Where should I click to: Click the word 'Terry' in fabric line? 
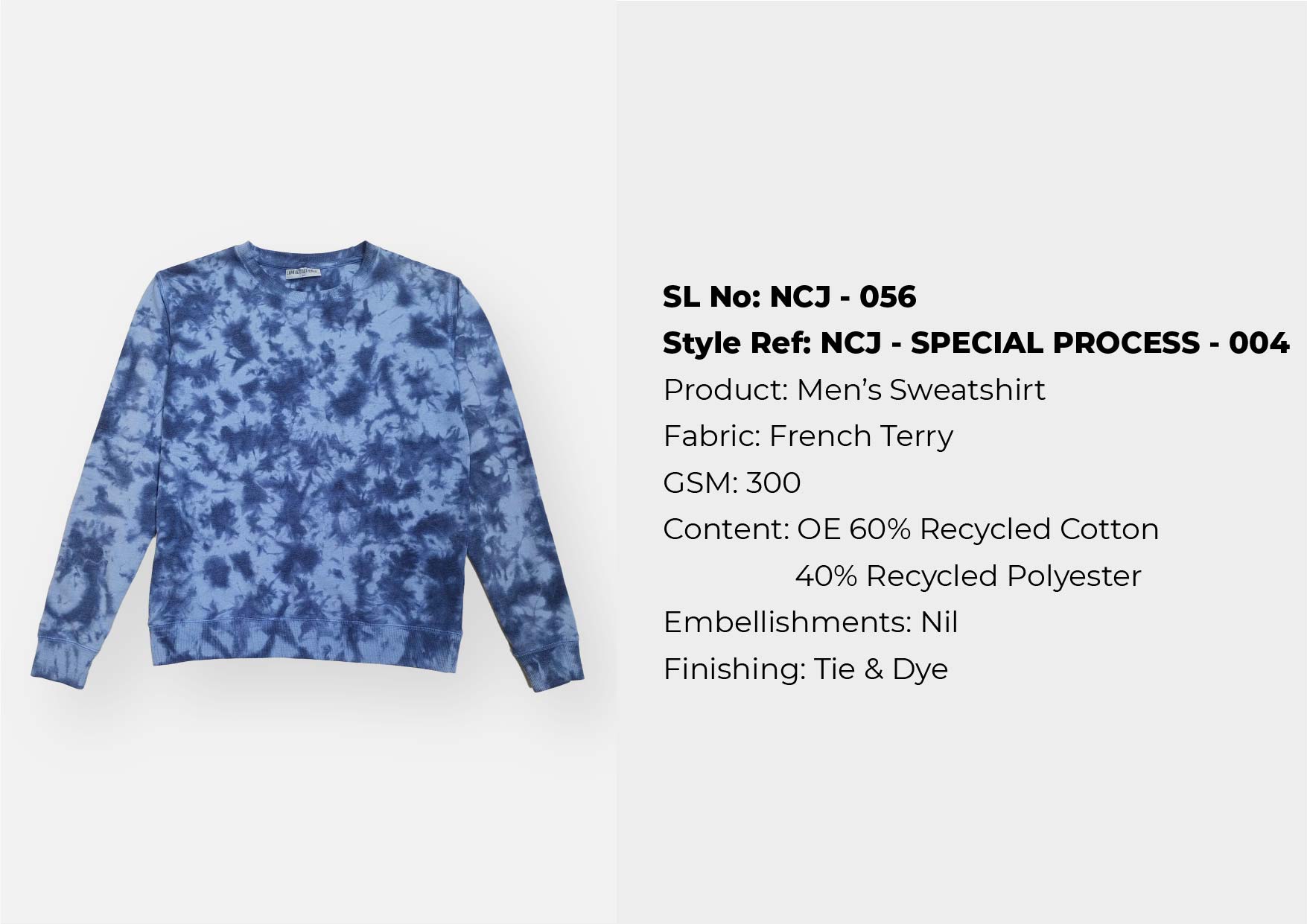tap(907, 436)
